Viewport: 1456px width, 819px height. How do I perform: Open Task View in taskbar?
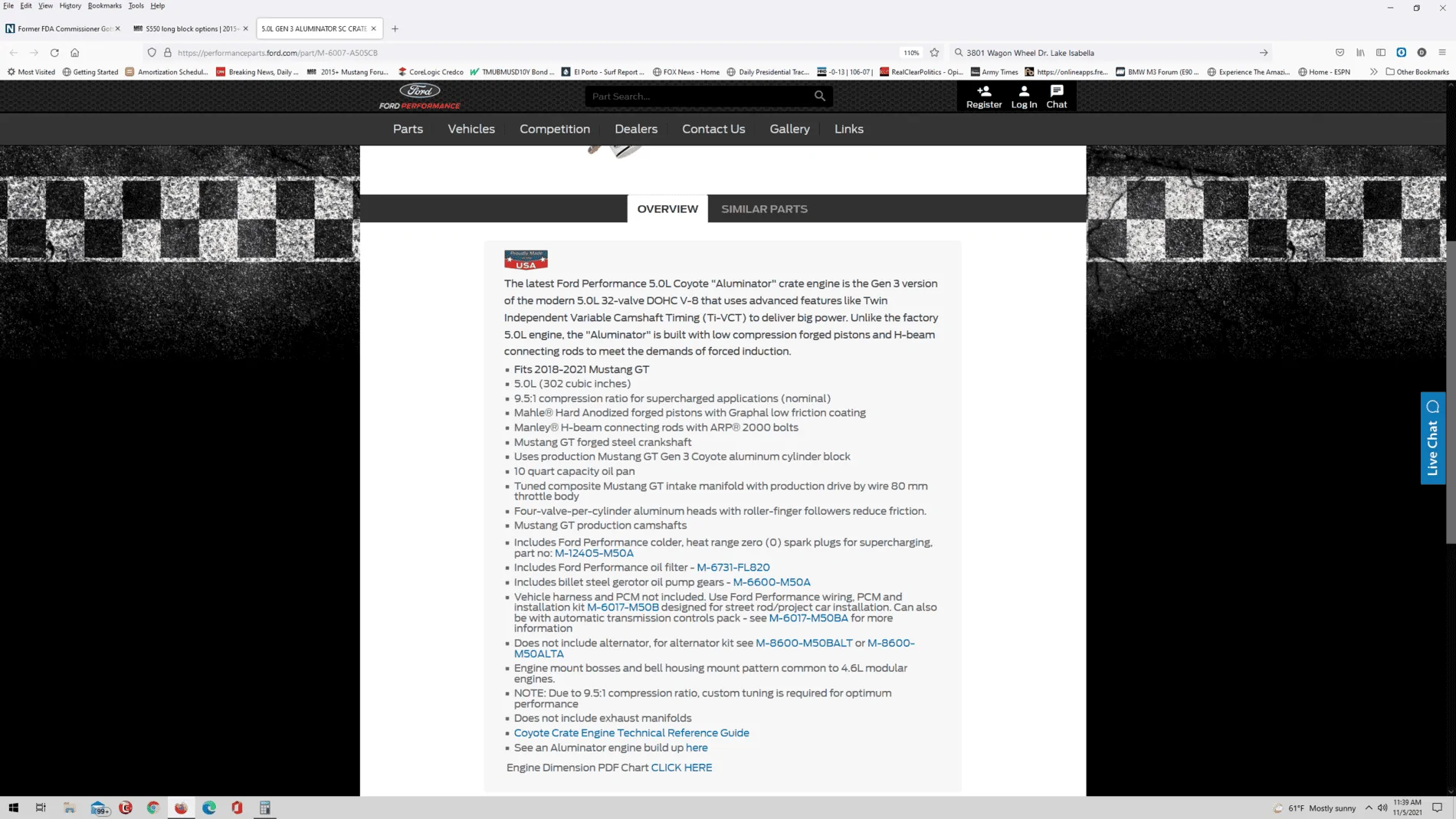click(41, 808)
